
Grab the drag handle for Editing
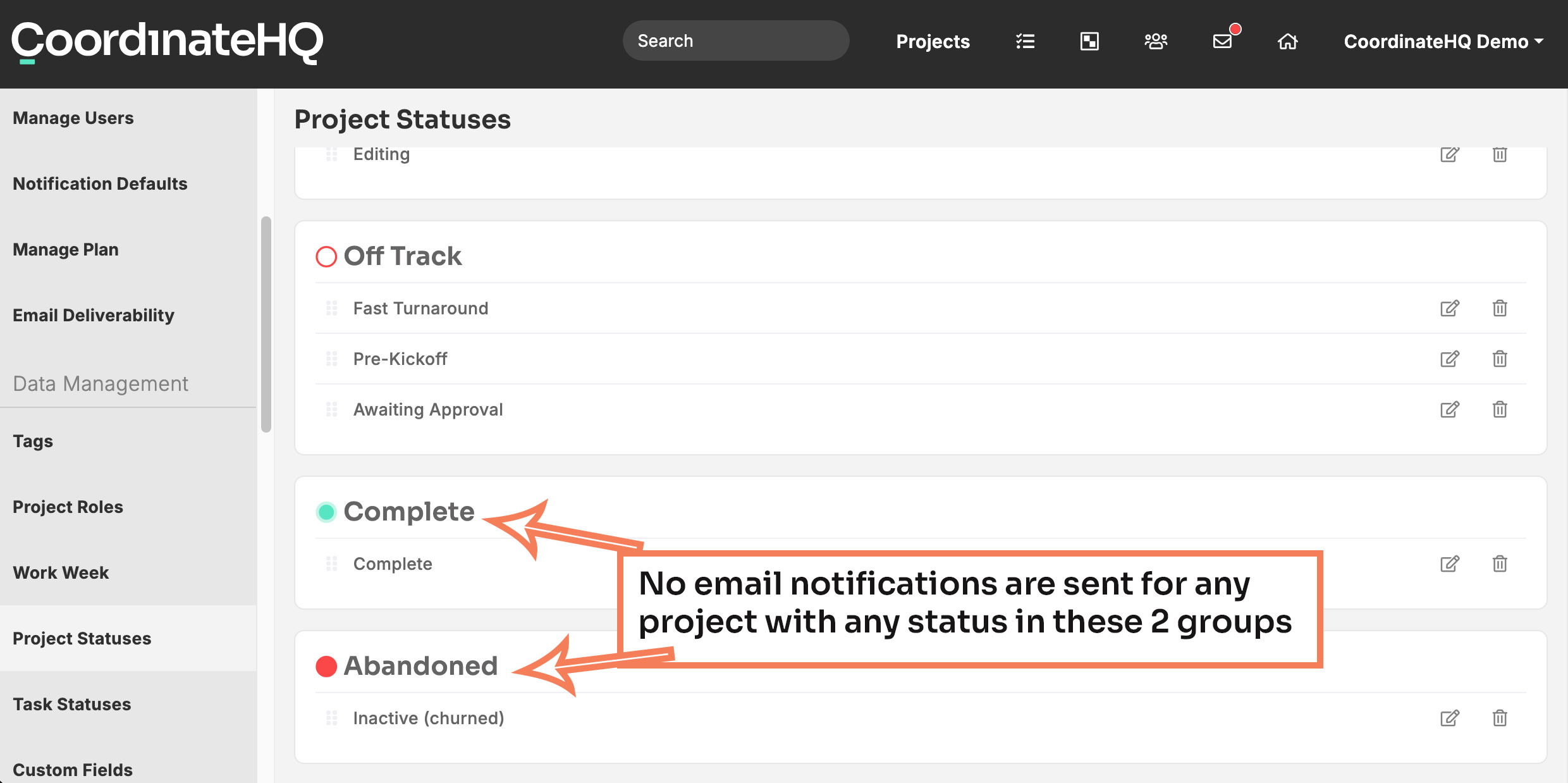[x=331, y=154]
